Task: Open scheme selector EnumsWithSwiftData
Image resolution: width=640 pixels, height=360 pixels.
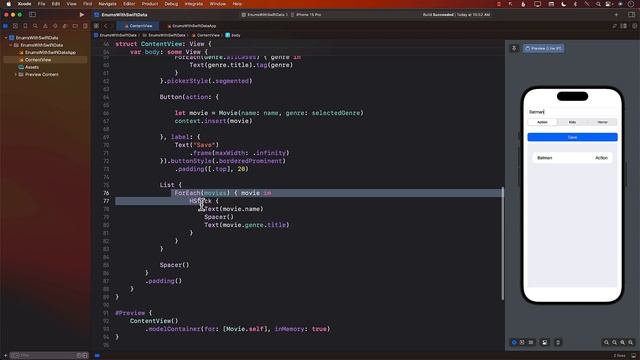Action: click(265, 15)
